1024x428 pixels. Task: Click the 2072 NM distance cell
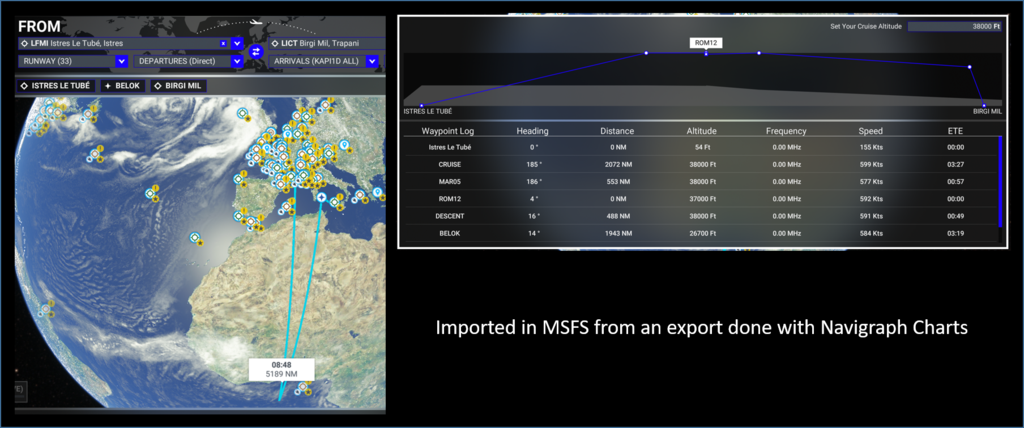coord(616,164)
